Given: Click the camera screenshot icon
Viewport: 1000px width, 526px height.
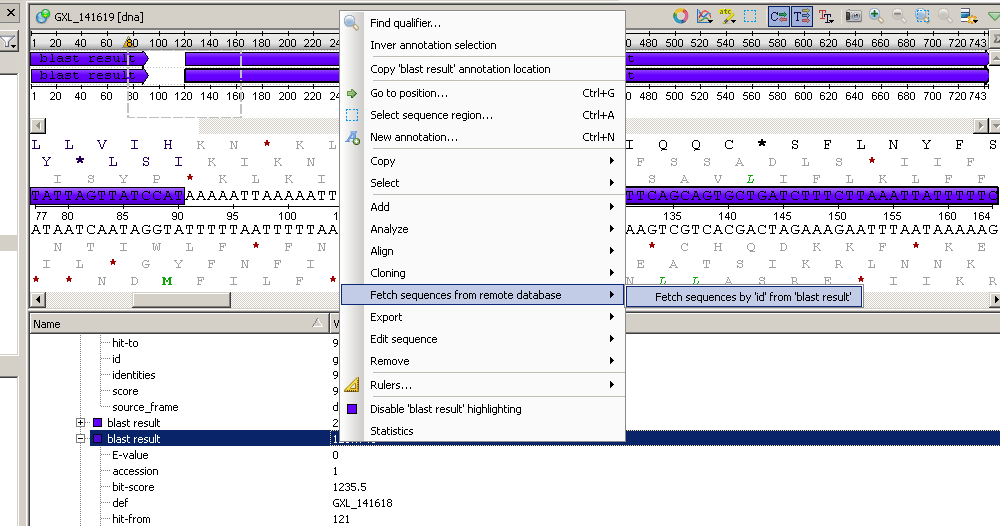Looking at the screenshot, I should coord(853,16).
